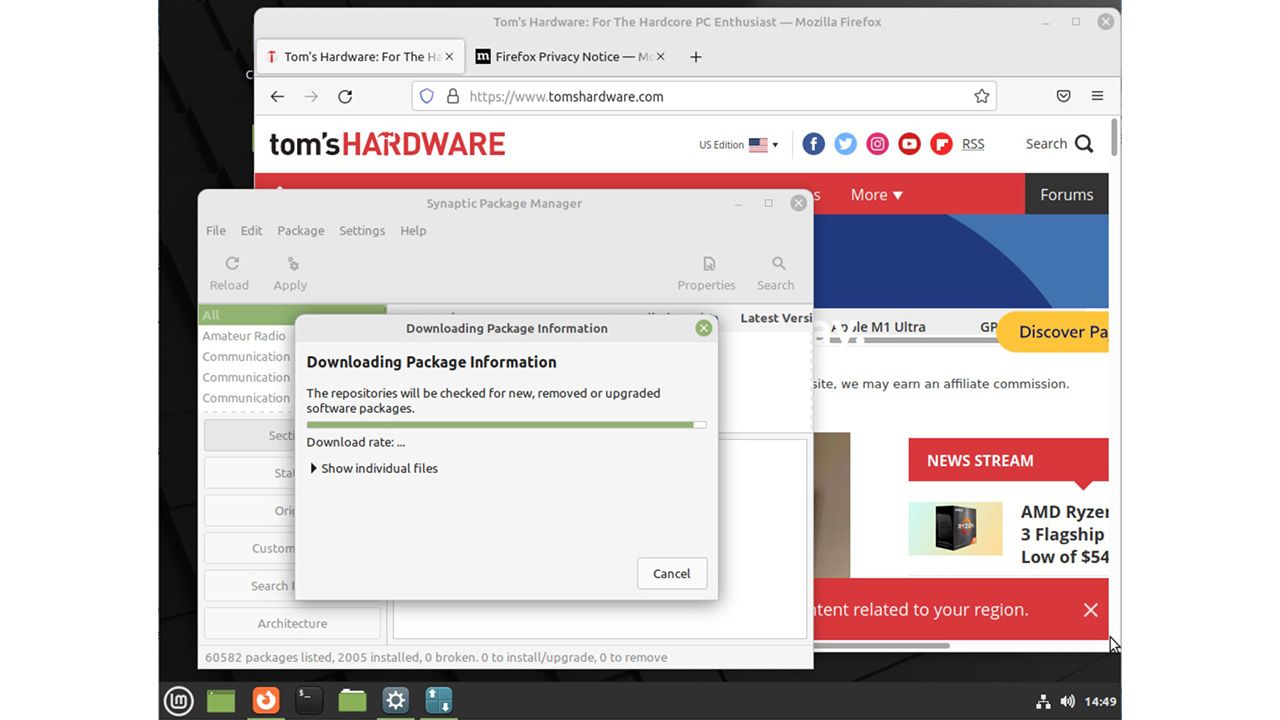Click Apple M1 Ultra trending link
The height and width of the screenshot is (720, 1280).
click(878, 327)
